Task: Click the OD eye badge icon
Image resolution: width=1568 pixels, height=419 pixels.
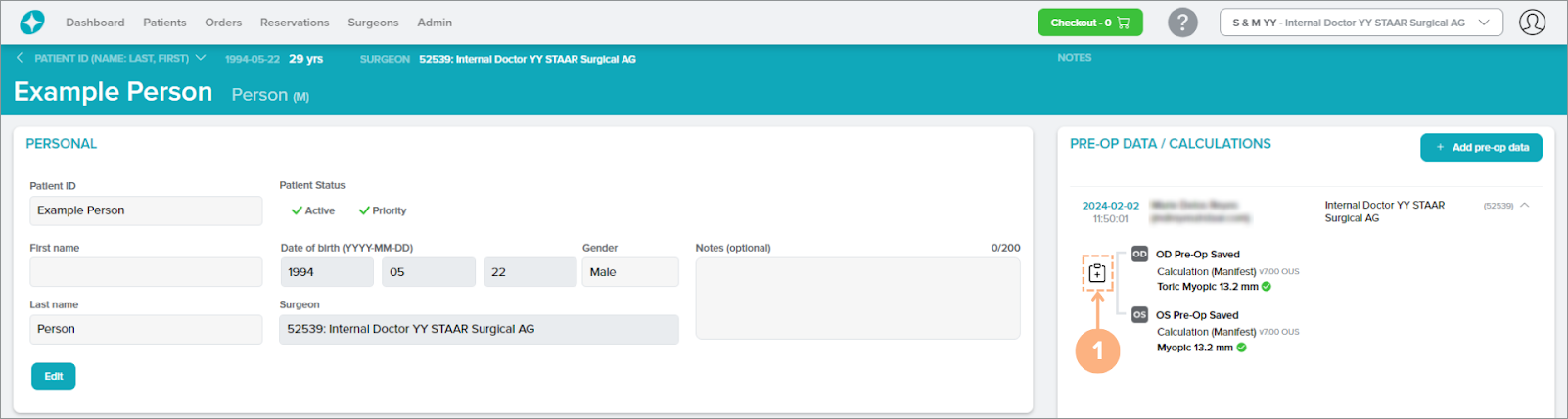Action: (1139, 254)
